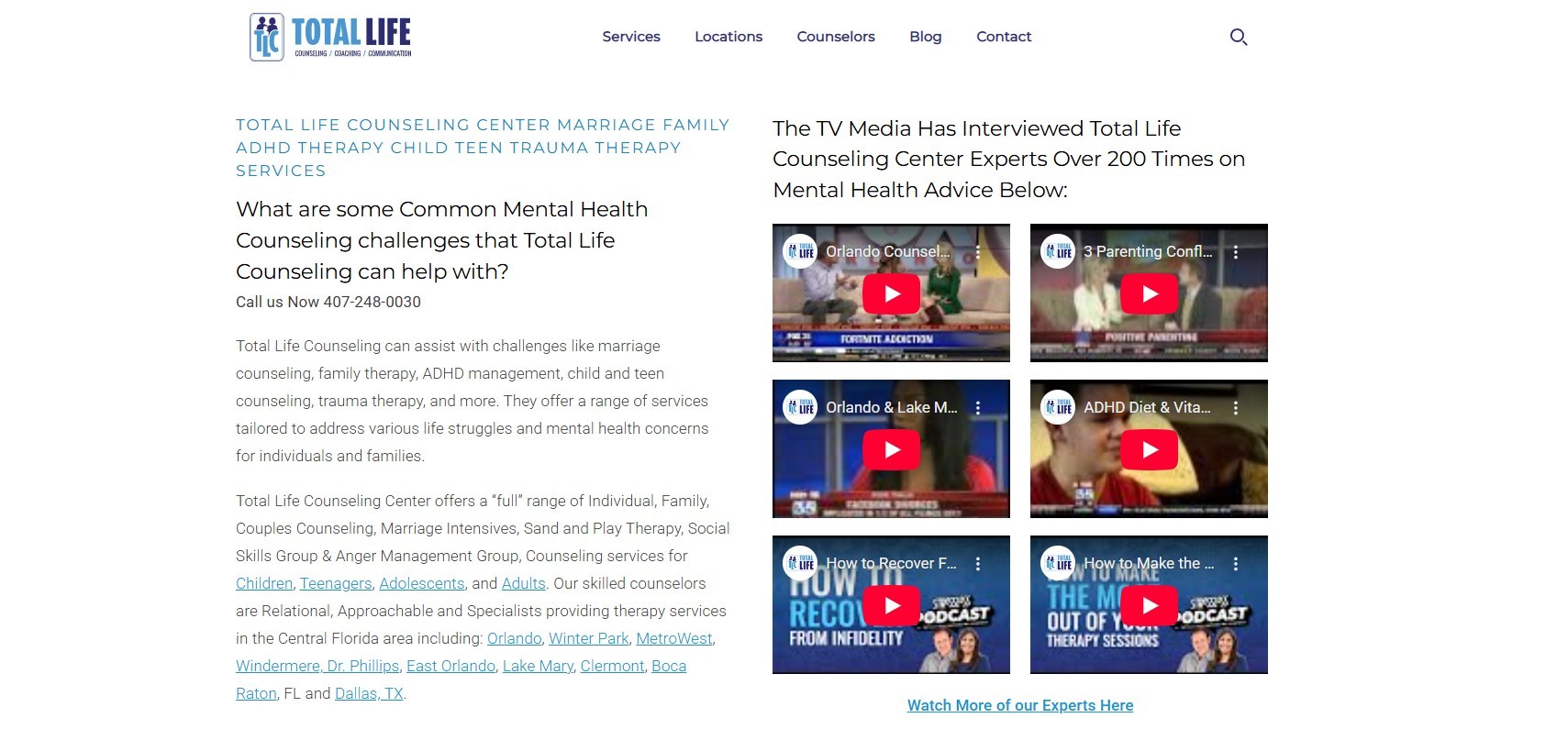
Task: Open the Adolescents link
Action: click(x=422, y=583)
